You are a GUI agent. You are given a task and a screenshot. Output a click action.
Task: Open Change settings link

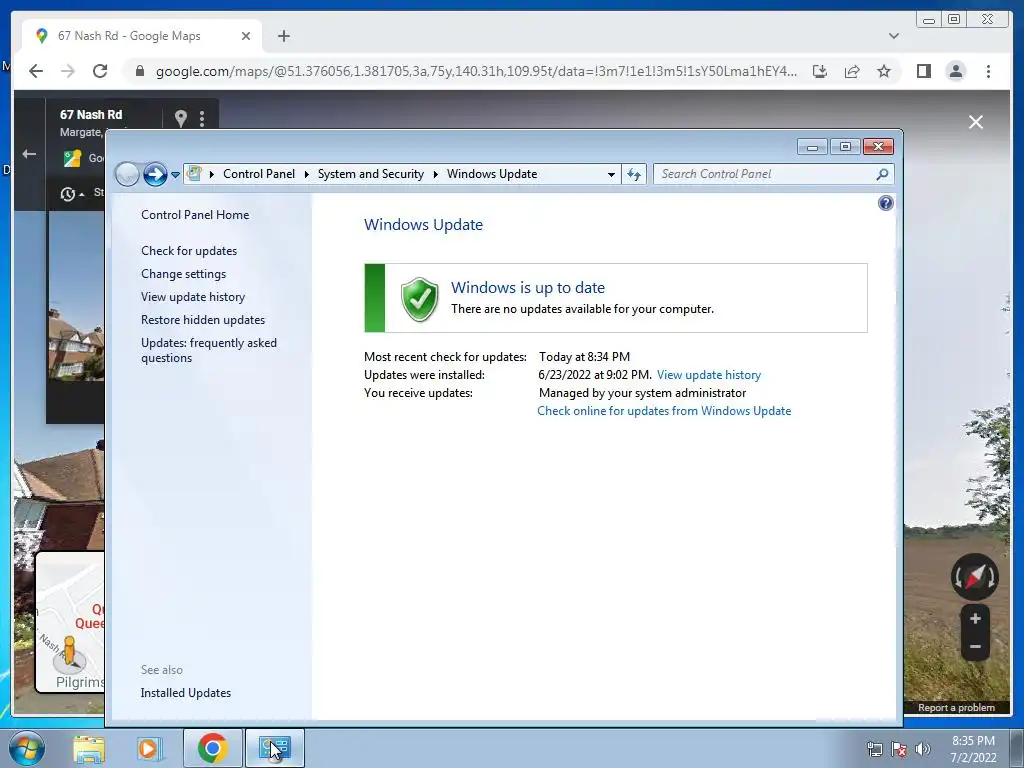(184, 274)
